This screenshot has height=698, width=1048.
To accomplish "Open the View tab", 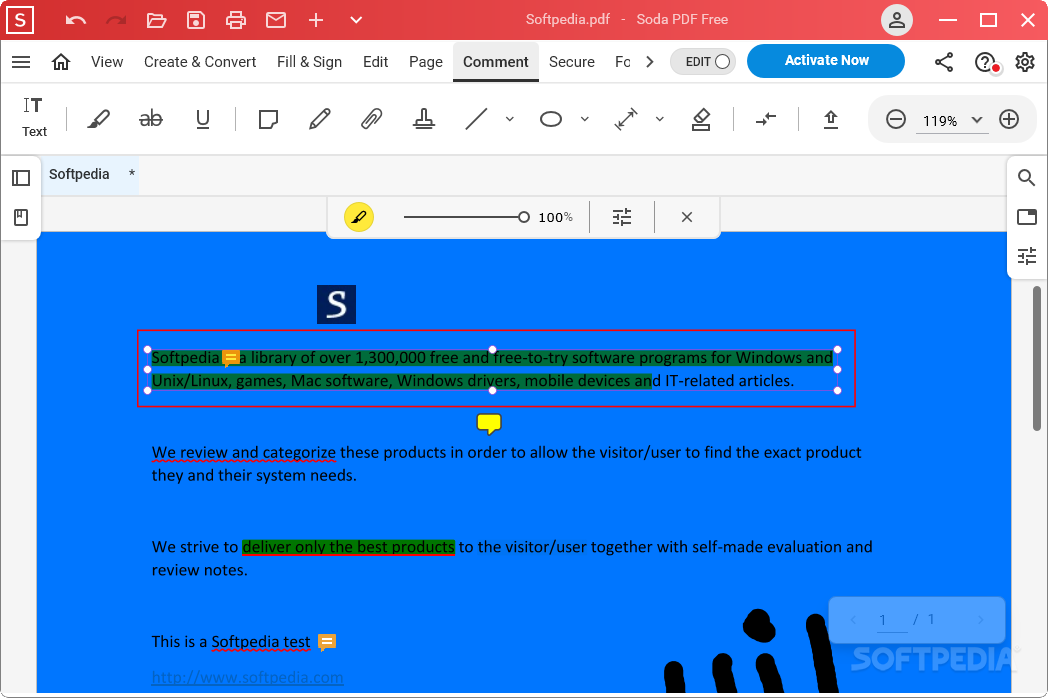I will pos(107,62).
